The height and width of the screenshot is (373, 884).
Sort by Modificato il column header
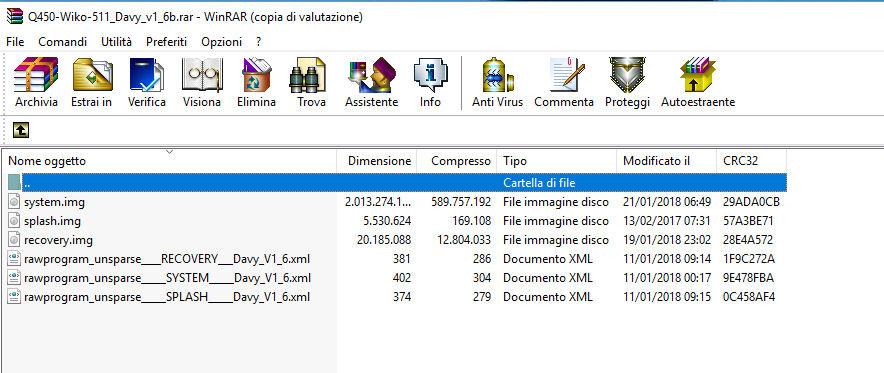[666, 161]
